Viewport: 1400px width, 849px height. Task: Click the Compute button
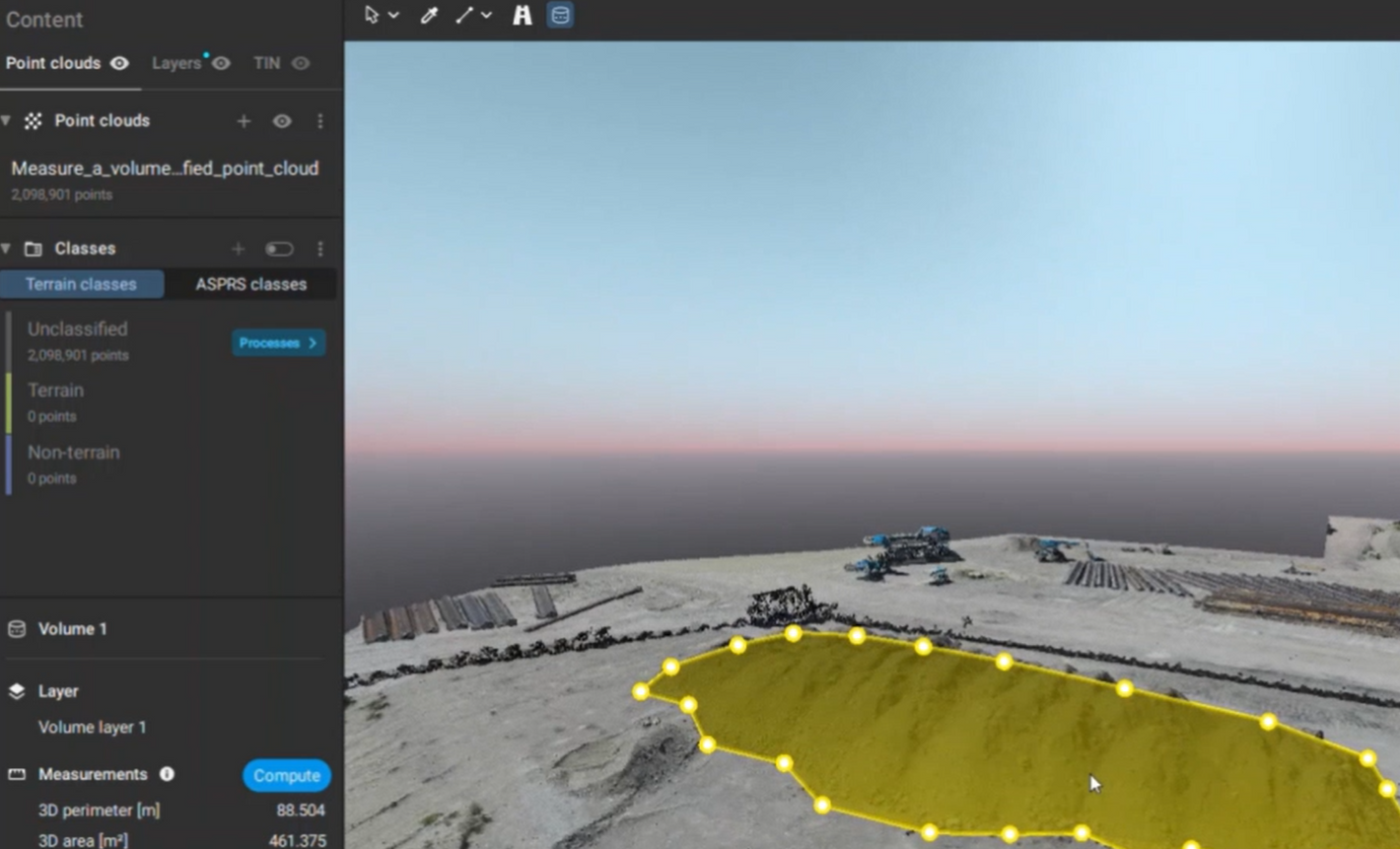tap(286, 775)
